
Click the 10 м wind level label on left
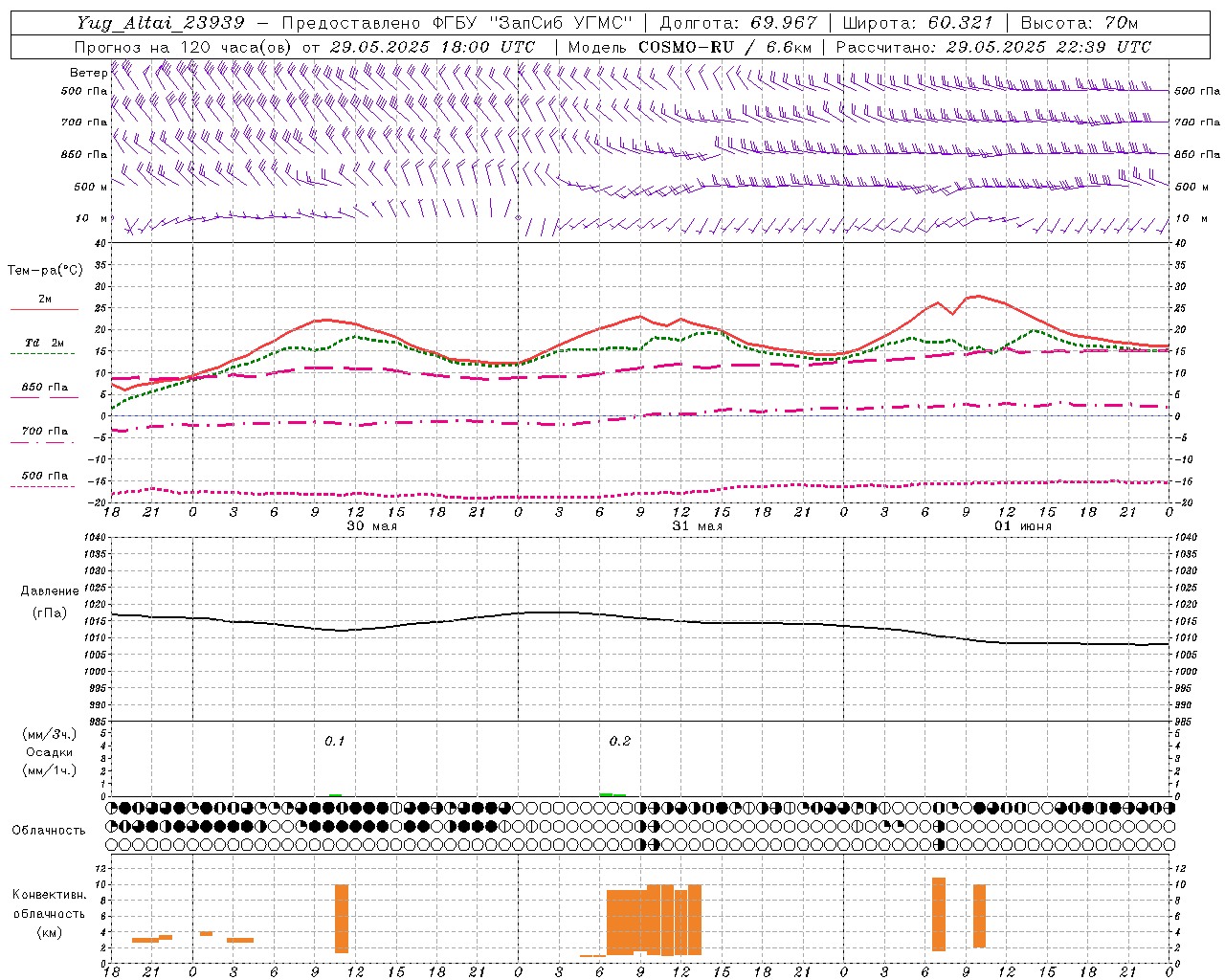tap(91, 218)
